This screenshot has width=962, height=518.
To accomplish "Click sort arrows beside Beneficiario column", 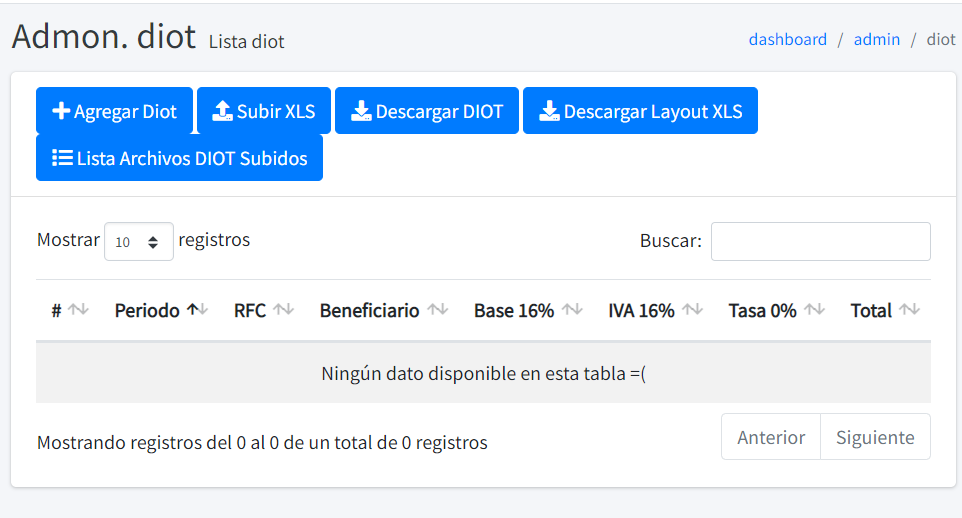I will tap(437, 310).
